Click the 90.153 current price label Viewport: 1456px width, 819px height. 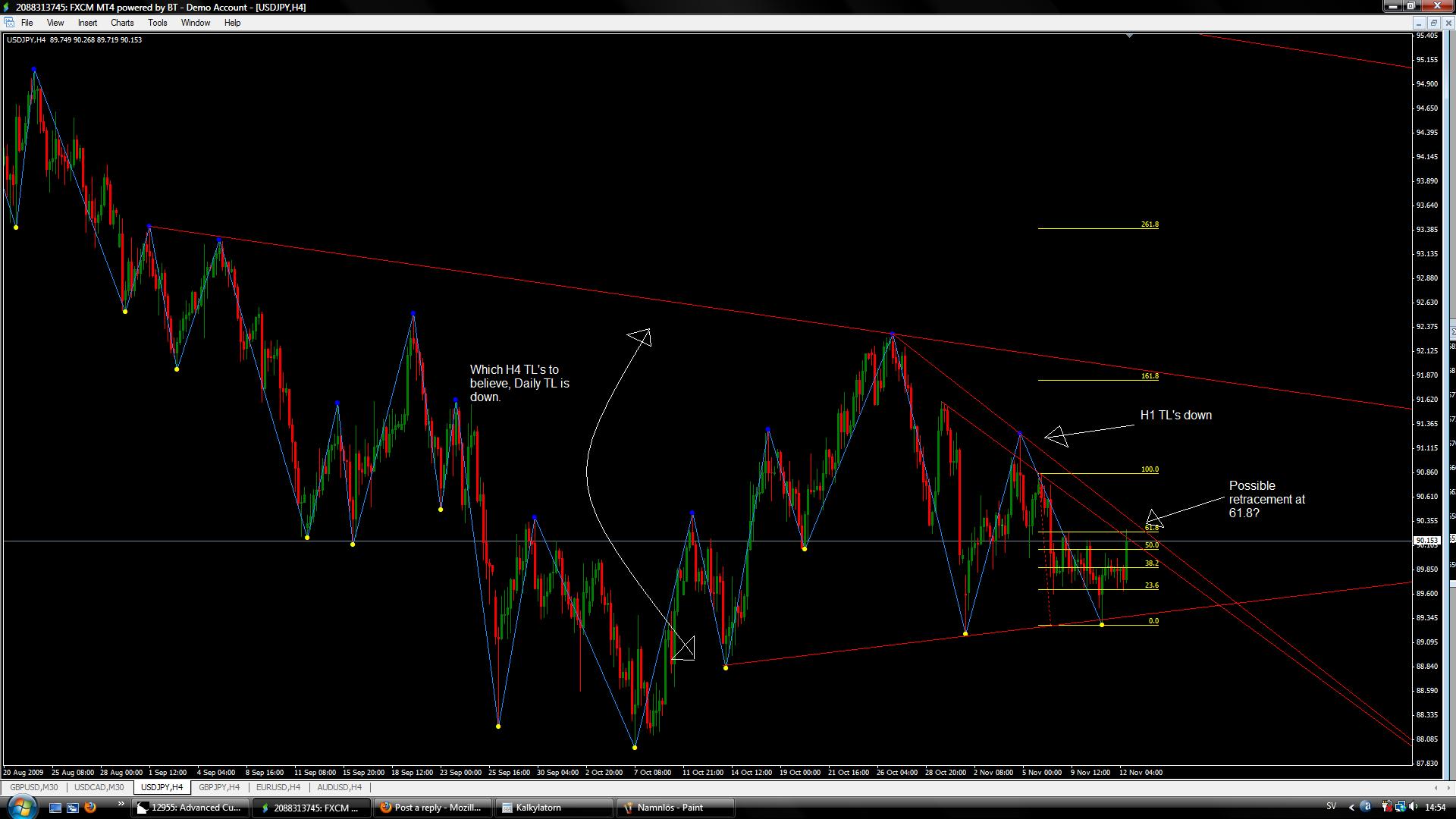tap(1426, 541)
